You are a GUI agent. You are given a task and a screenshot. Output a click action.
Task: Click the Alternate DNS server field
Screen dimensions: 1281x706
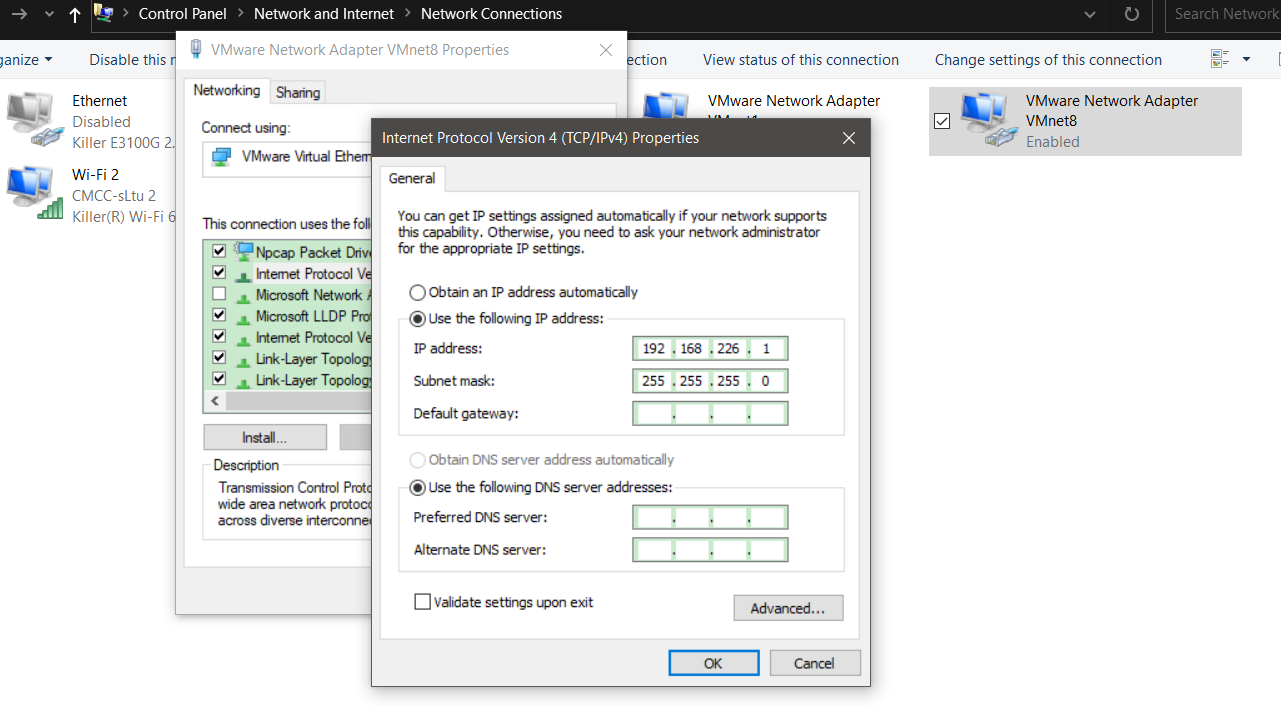point(710,550)
